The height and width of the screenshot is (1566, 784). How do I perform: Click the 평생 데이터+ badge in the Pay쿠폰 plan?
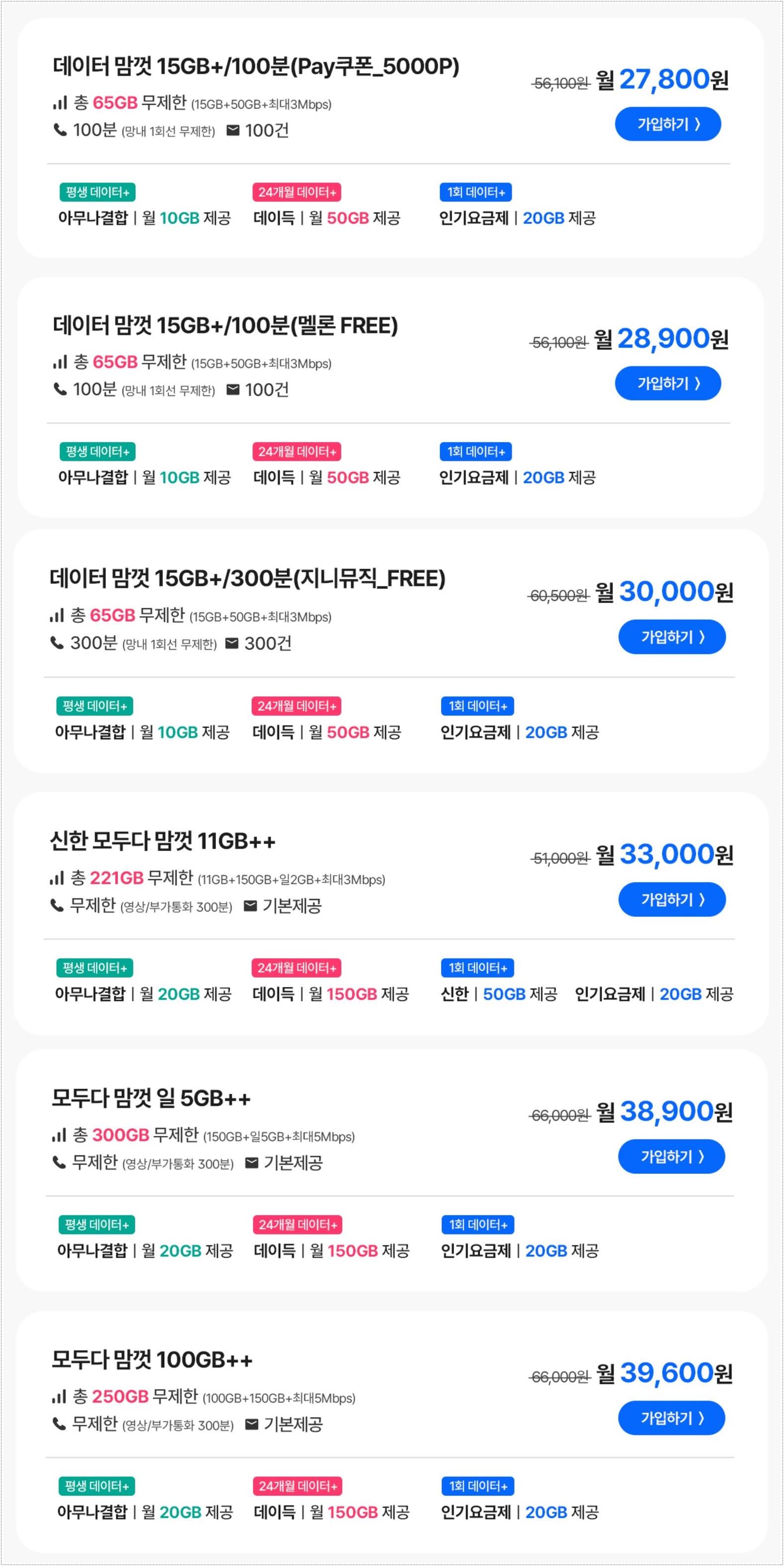97,192
